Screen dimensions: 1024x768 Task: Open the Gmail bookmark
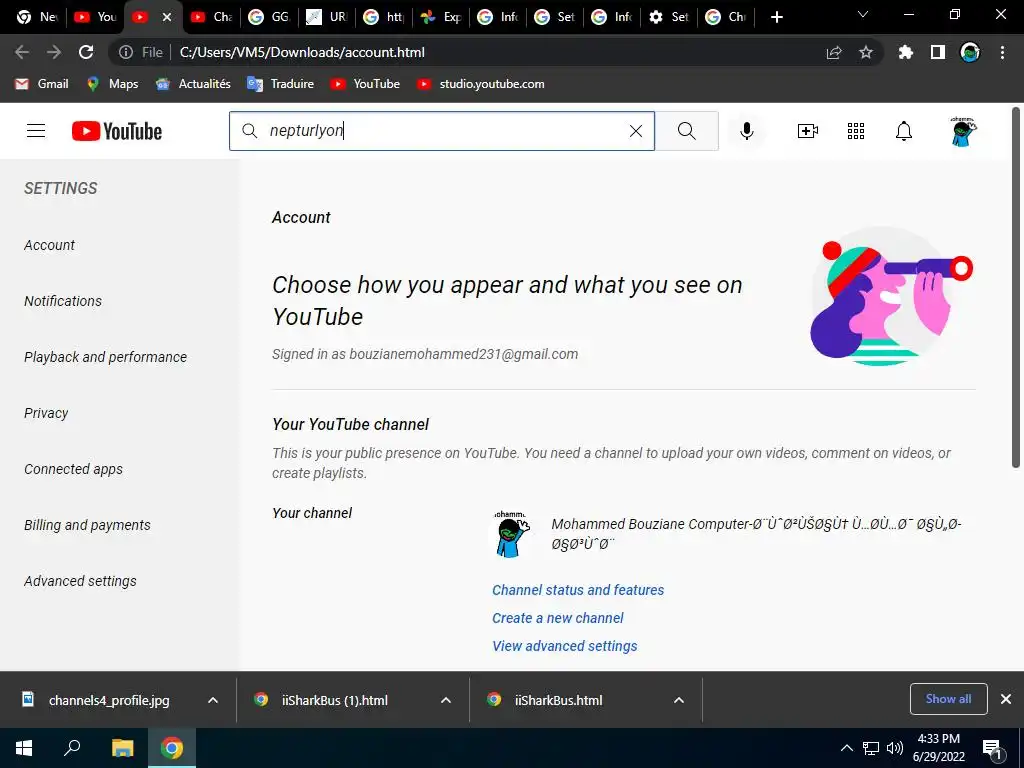pos(42,84)
